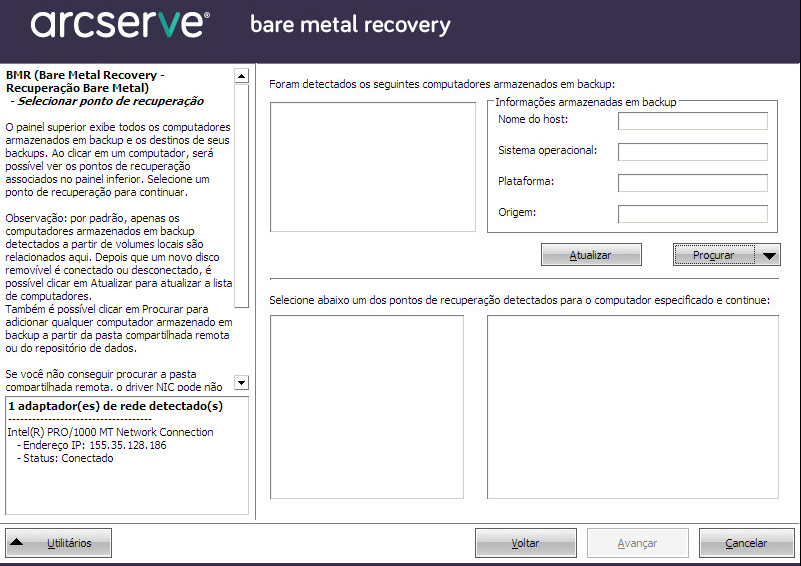Click the 'Intel(R) PRO/1000 MT Network Connection' text
Screen dimensions: 801x566
[x=110, y=432]
